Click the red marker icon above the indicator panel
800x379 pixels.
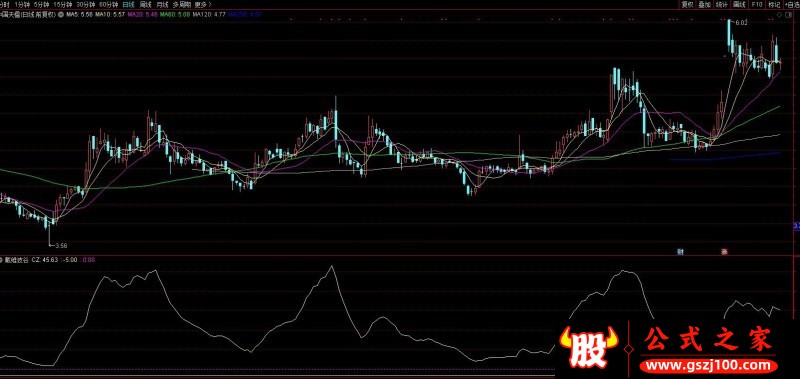(724, 251)
